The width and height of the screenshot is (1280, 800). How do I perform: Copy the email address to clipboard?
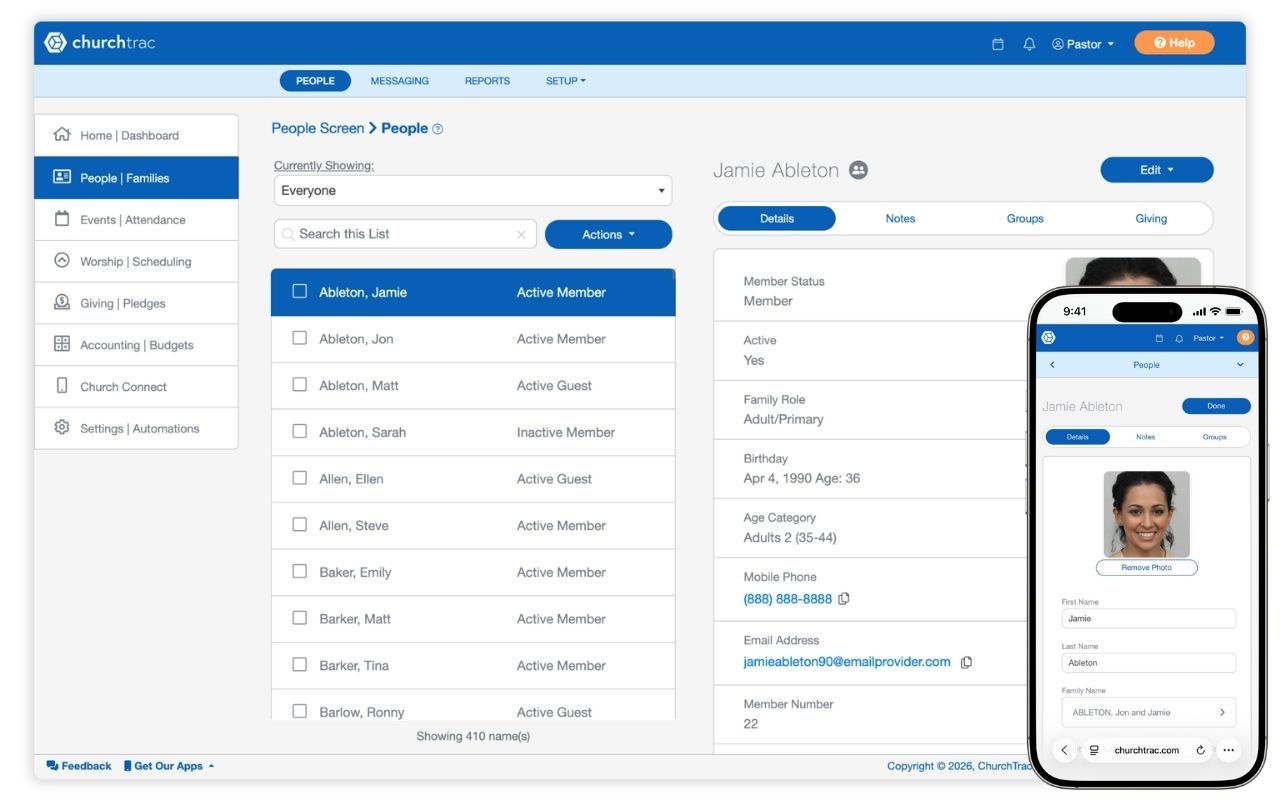click(x=966, y=662)
